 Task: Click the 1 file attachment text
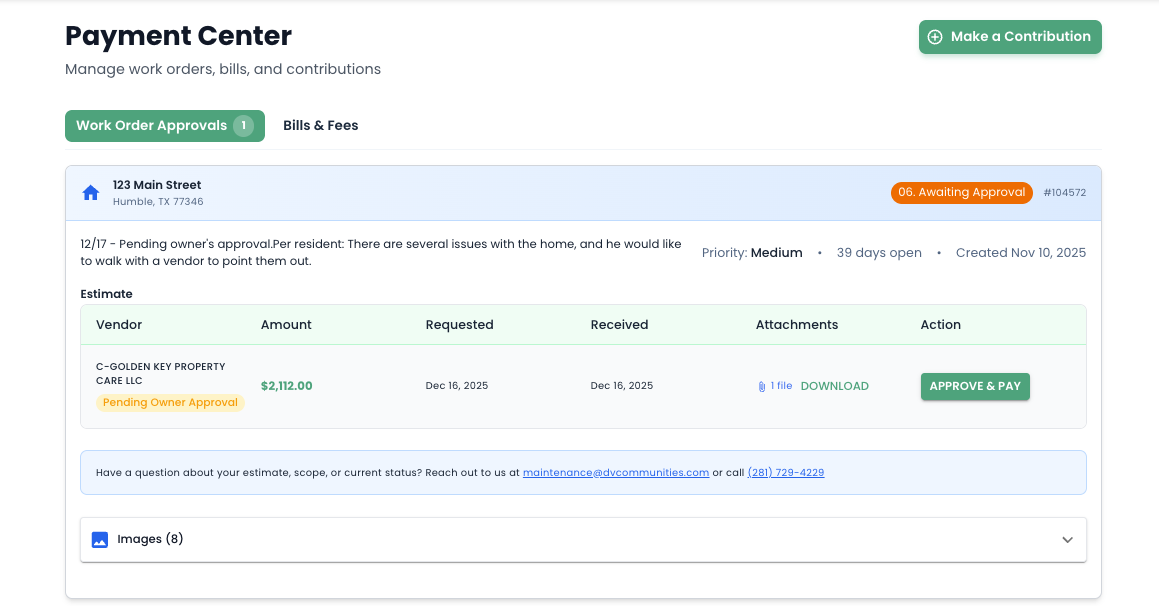click(x=781, y=386)
